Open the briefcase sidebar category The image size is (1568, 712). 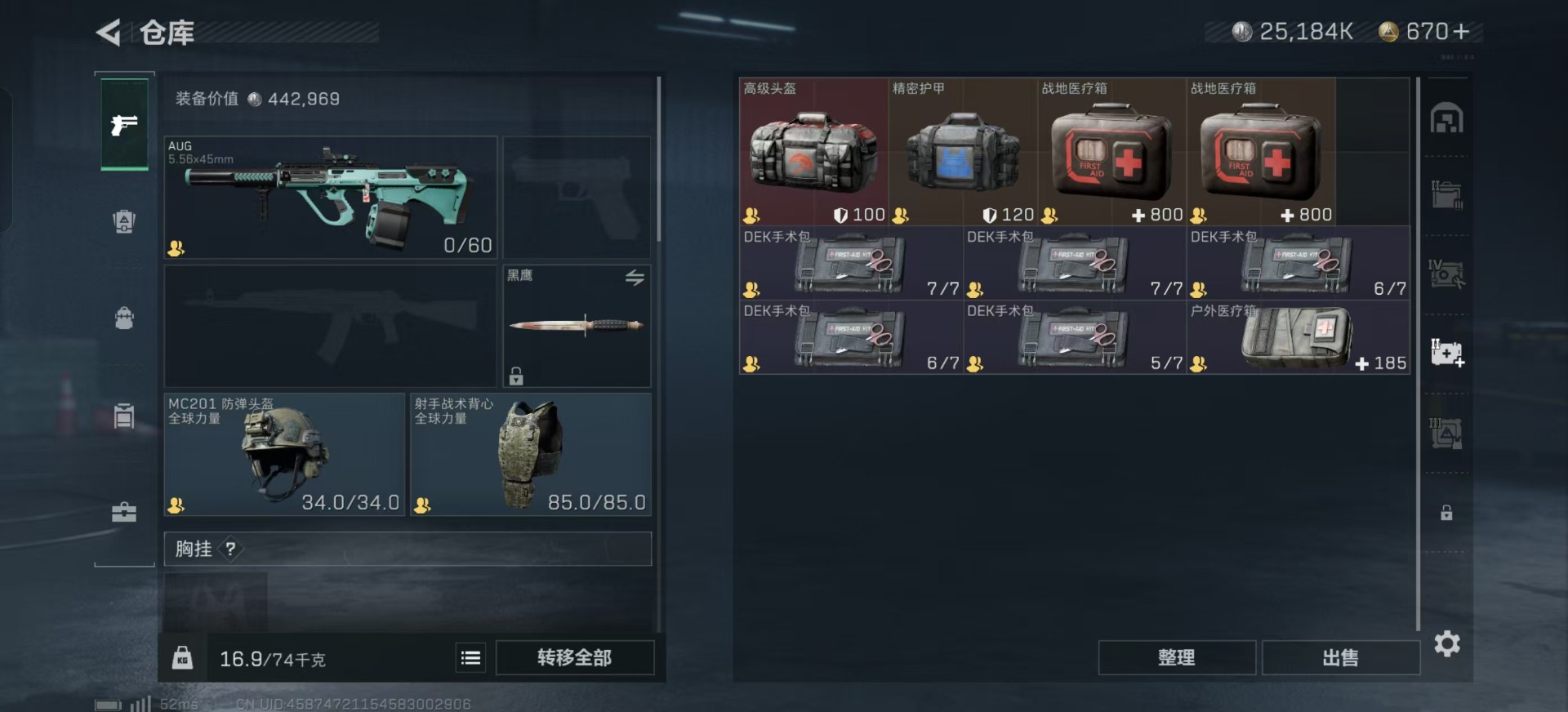pyautogui.click(x=124, y=512)
